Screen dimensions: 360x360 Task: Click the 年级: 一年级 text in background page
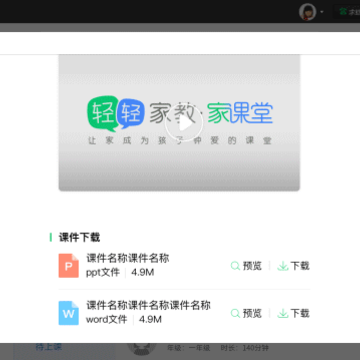pyautogui.click(x=189, y=348)
